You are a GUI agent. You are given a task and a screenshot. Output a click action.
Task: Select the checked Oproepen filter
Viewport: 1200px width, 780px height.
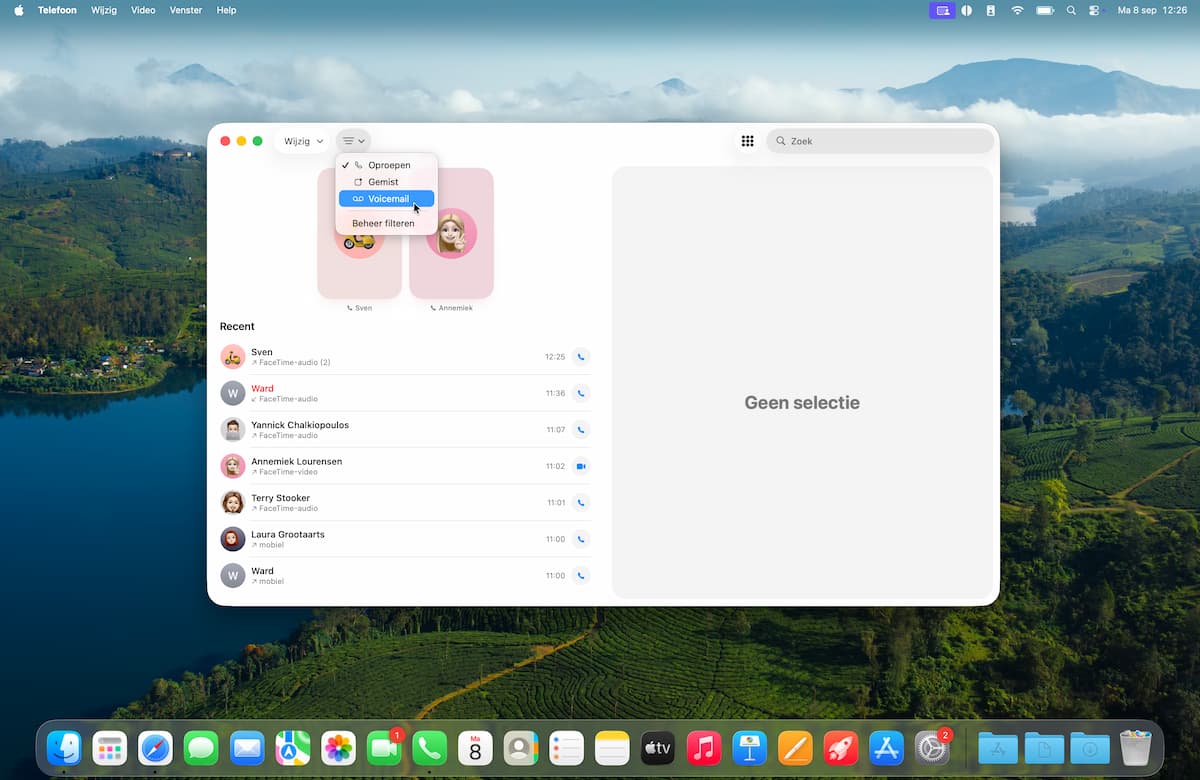point(388,165)
